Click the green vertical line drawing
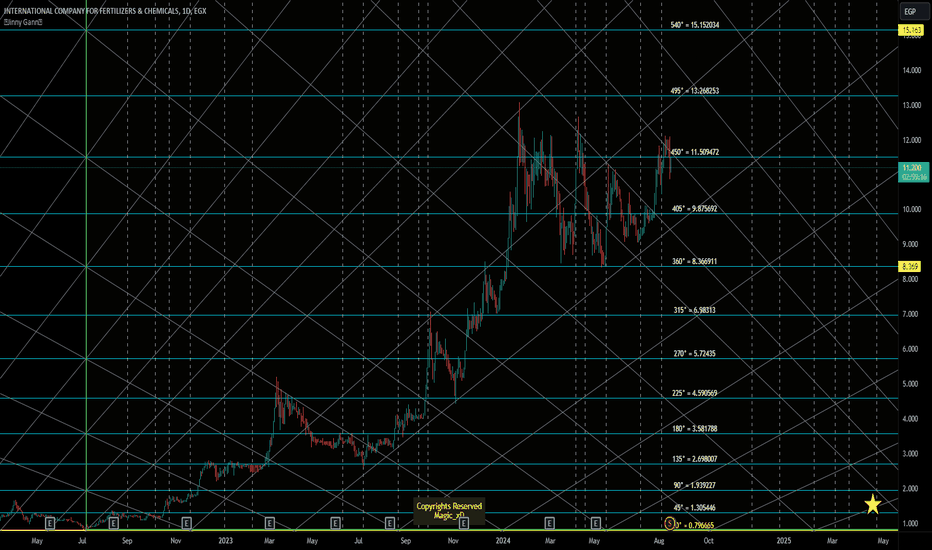 pyautogui.click(x=87, y=265)
